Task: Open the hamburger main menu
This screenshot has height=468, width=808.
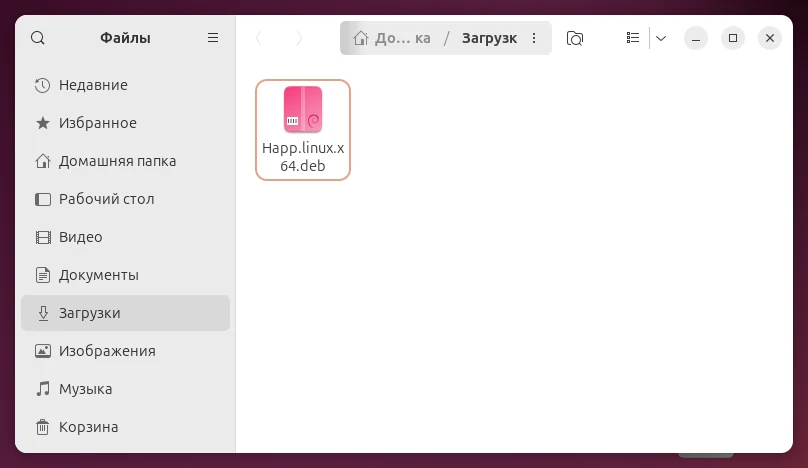Action: pyautogui.click(x=213, y=38)
